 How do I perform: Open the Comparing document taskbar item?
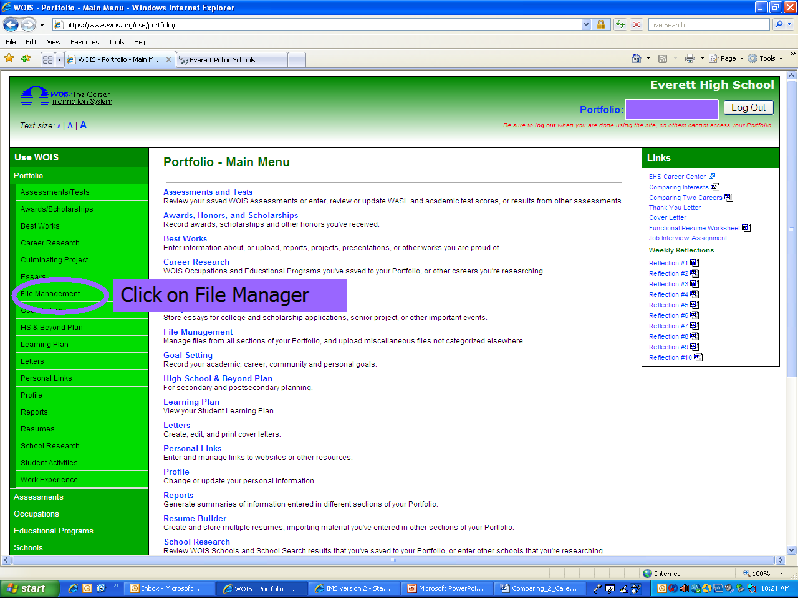(x=538, y=588)
